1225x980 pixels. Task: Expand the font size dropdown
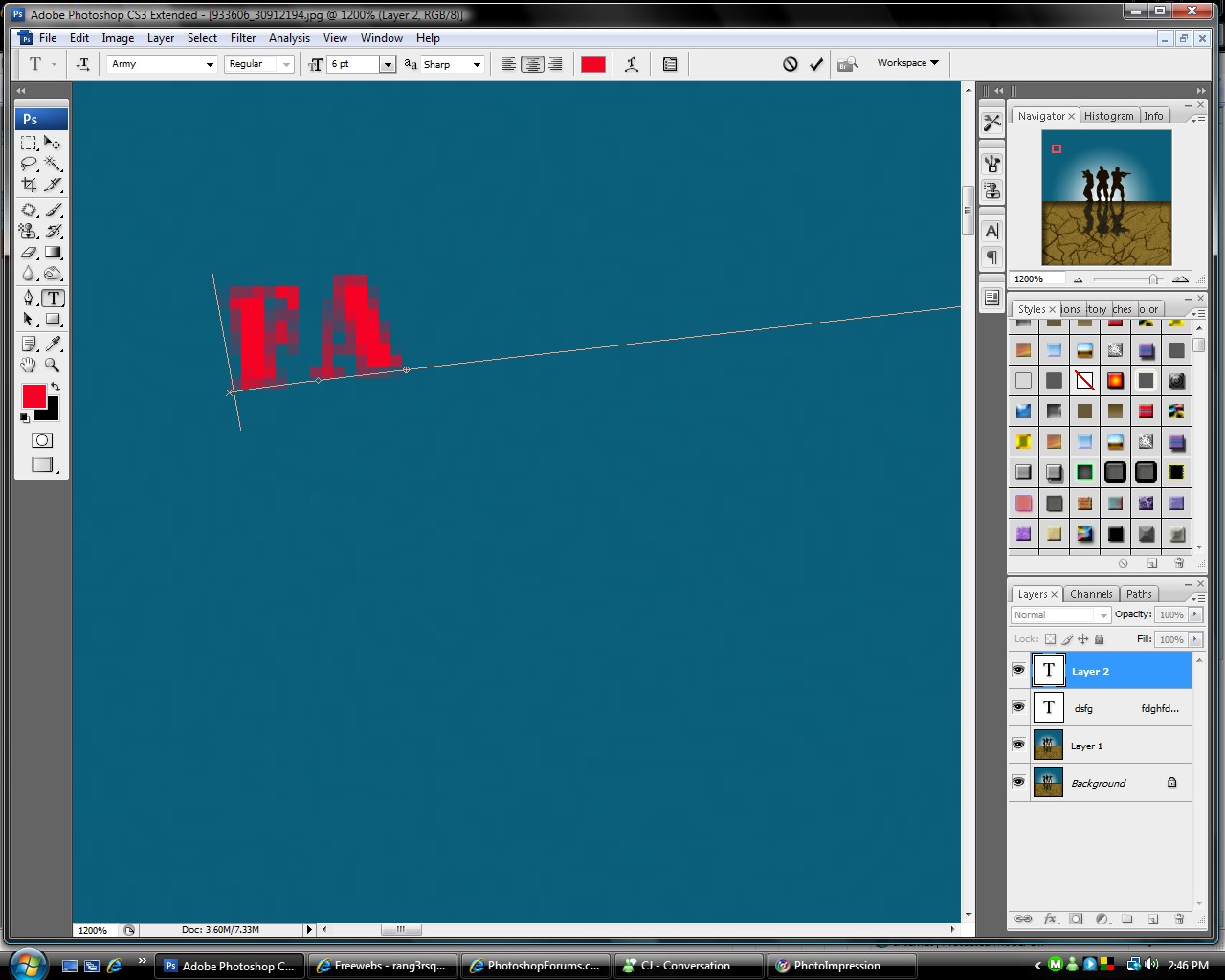tap(388, 64)
